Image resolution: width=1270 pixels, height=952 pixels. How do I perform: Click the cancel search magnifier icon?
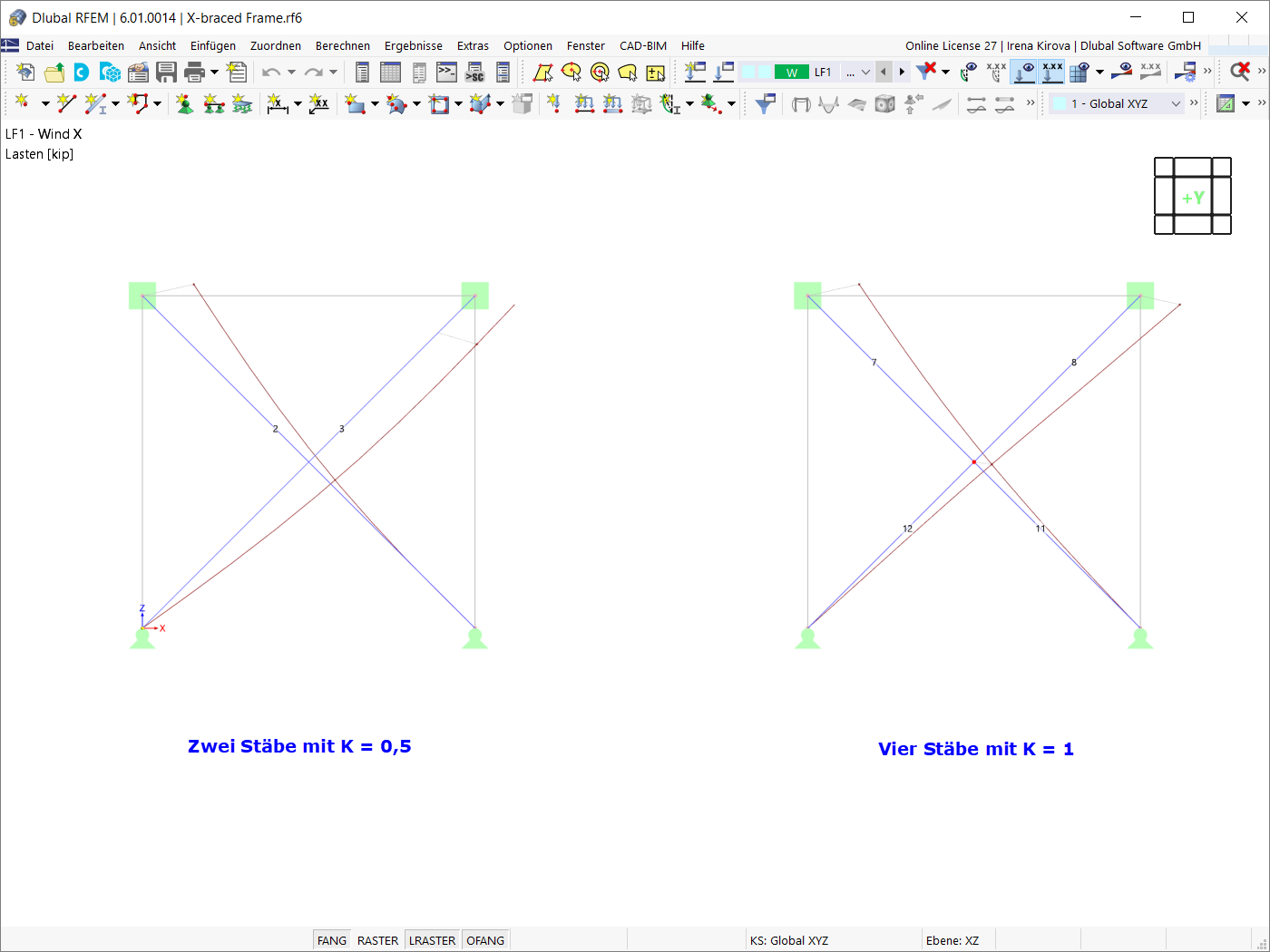coord(1239,72)
